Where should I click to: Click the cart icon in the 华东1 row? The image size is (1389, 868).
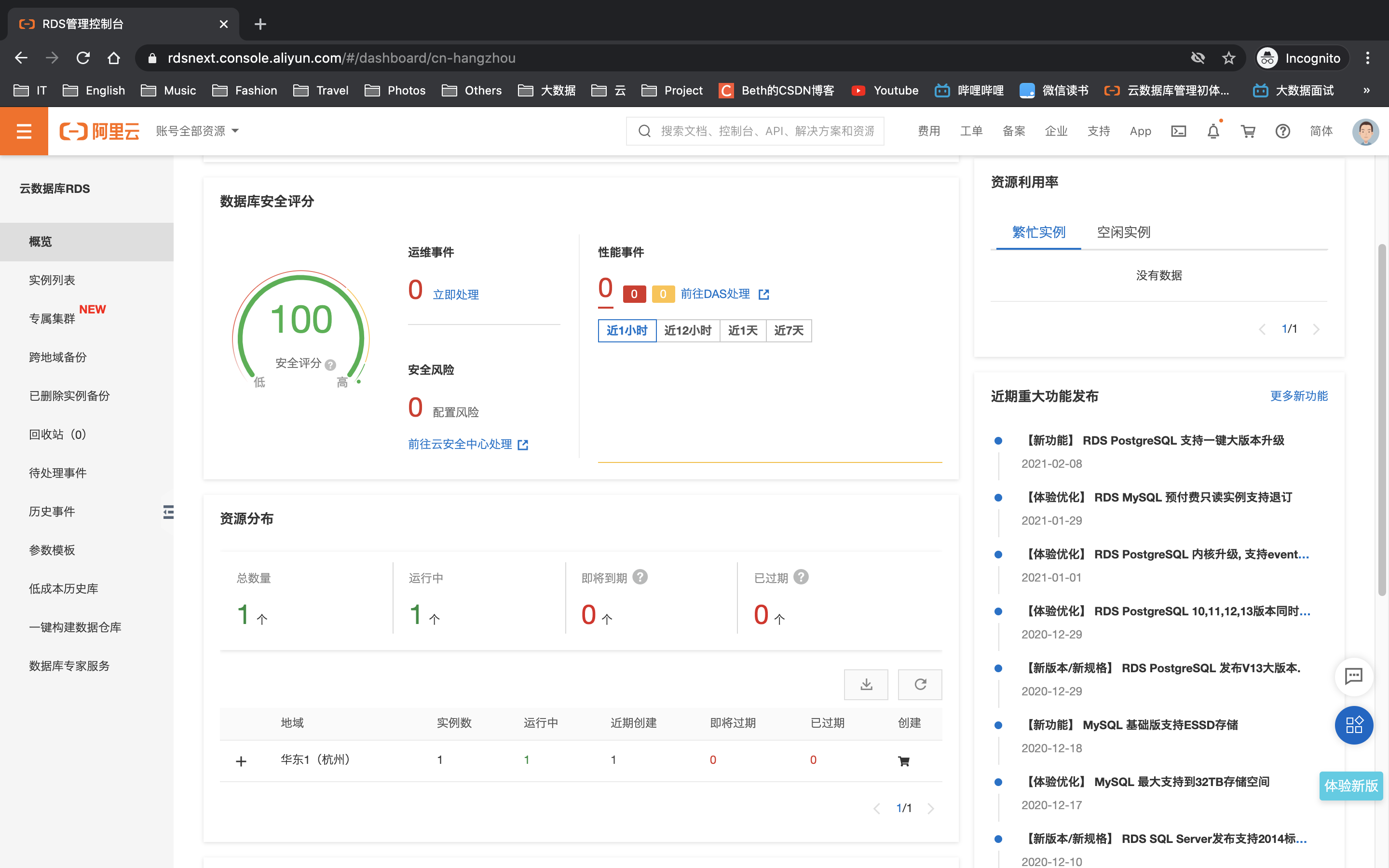coord(903,760)
